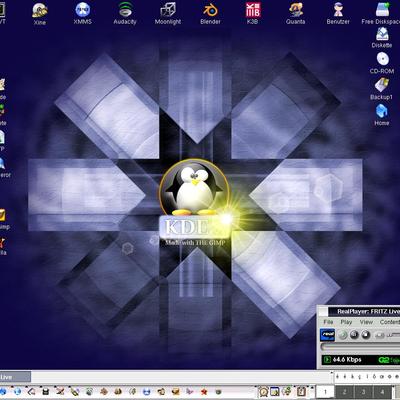
Task: Click the red star icon in the panel
Action: 204,391
